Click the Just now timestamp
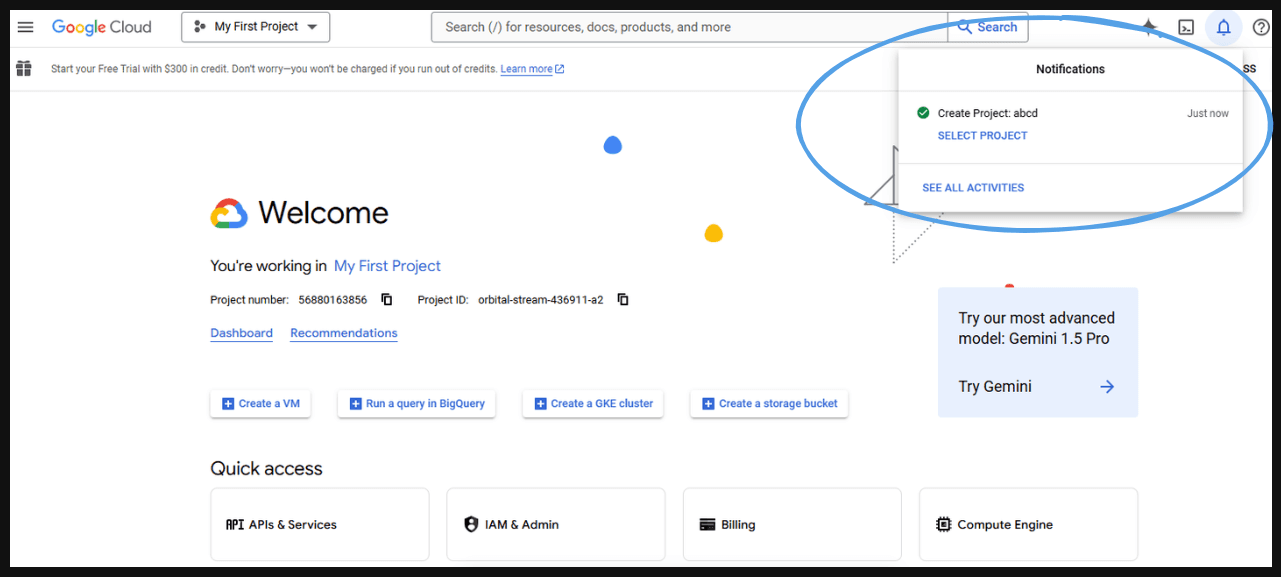The height and width of the screenshot is (577, 1281). tap(1208, 114)
